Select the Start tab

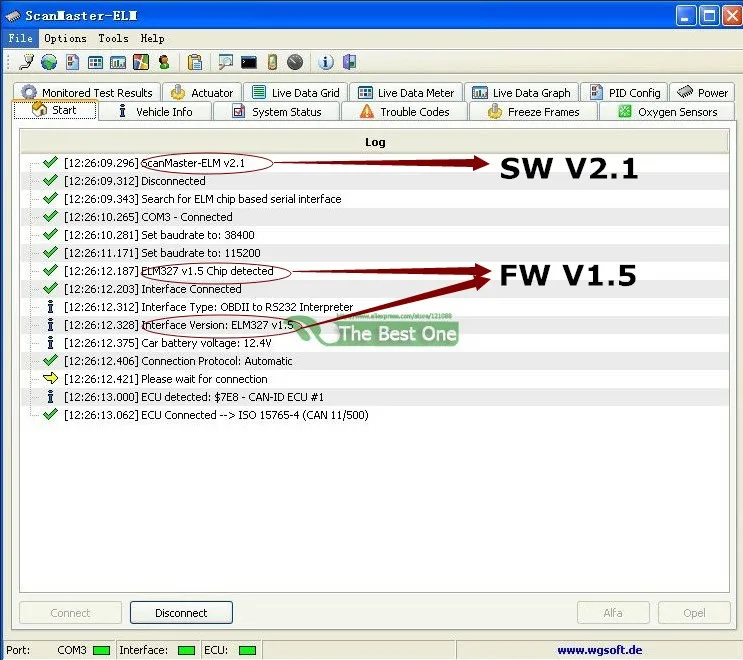coord(55,110)
